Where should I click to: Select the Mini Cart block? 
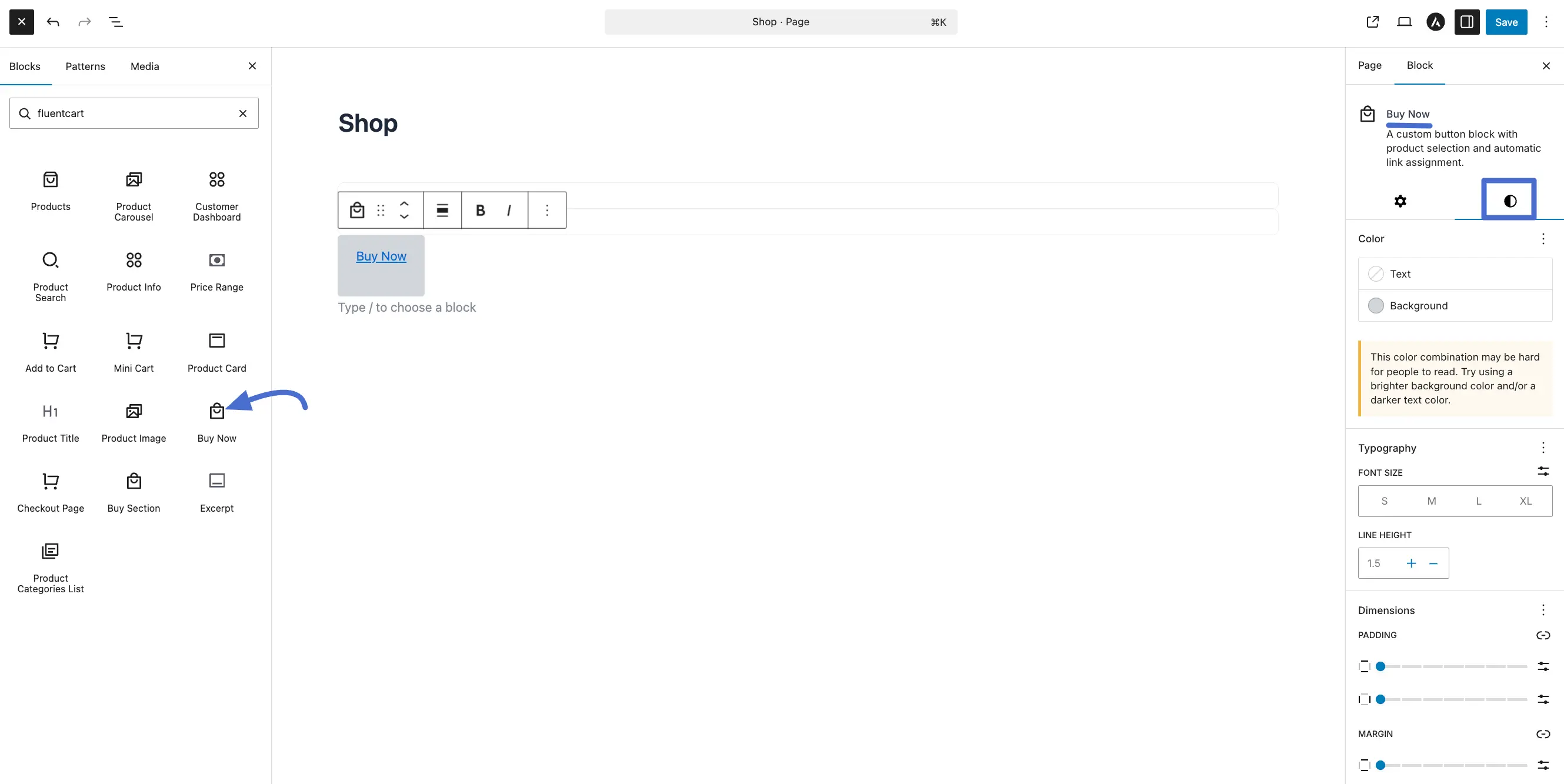[x=134, y=352]
